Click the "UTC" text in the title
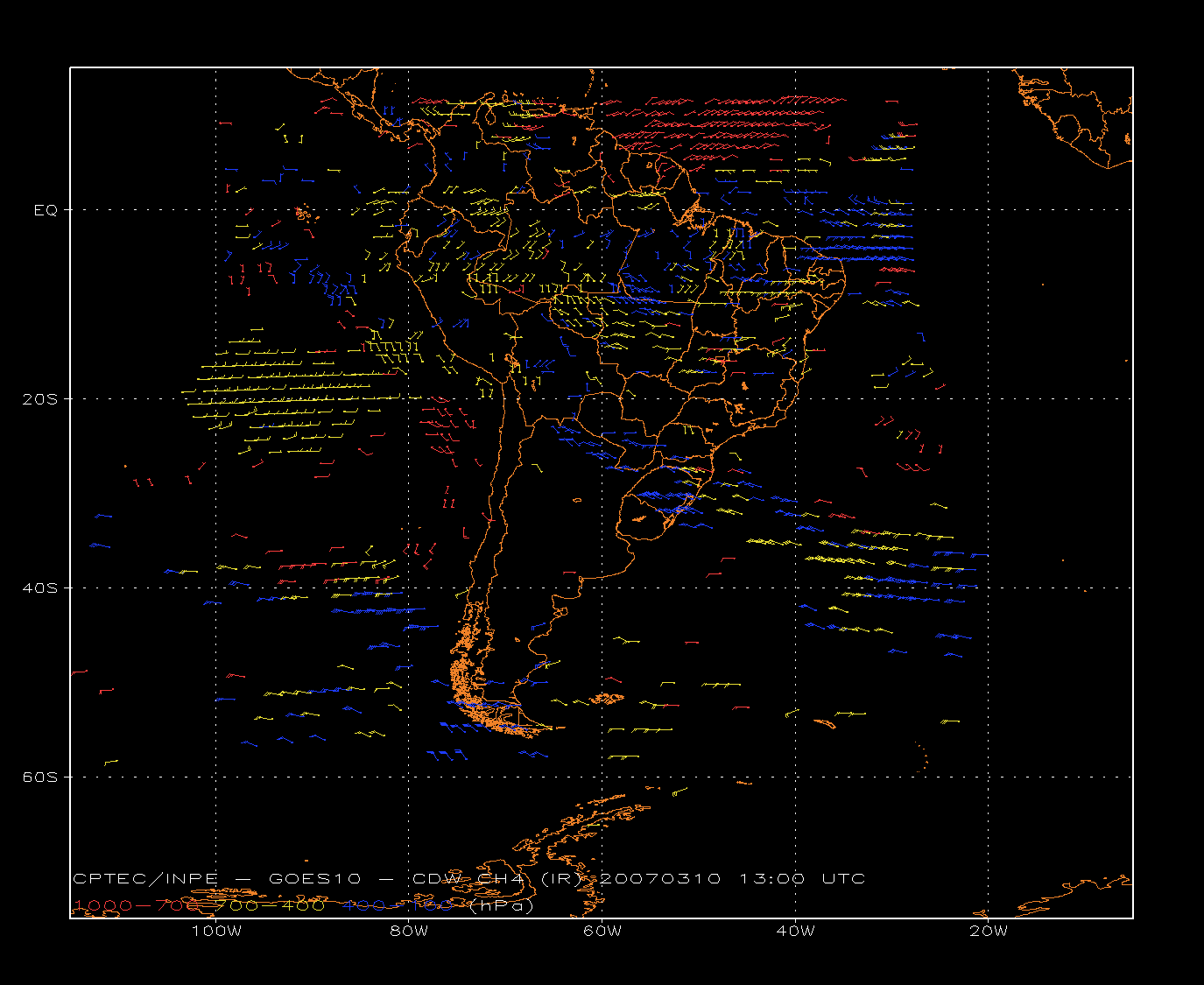1204x985 pixels. point(843,878)
